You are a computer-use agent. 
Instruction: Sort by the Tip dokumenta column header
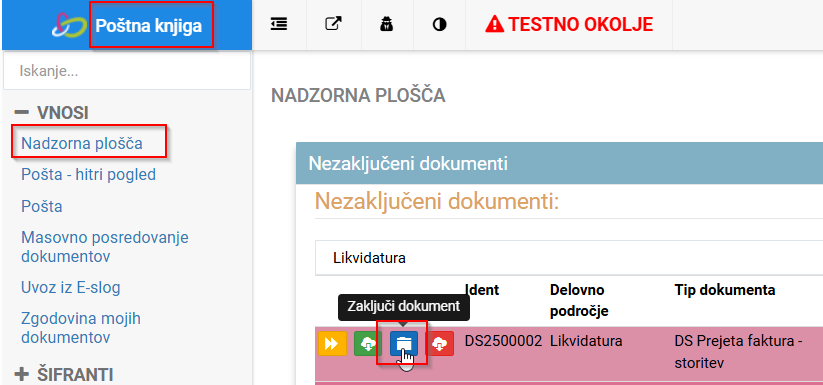[x=725, y=290]
